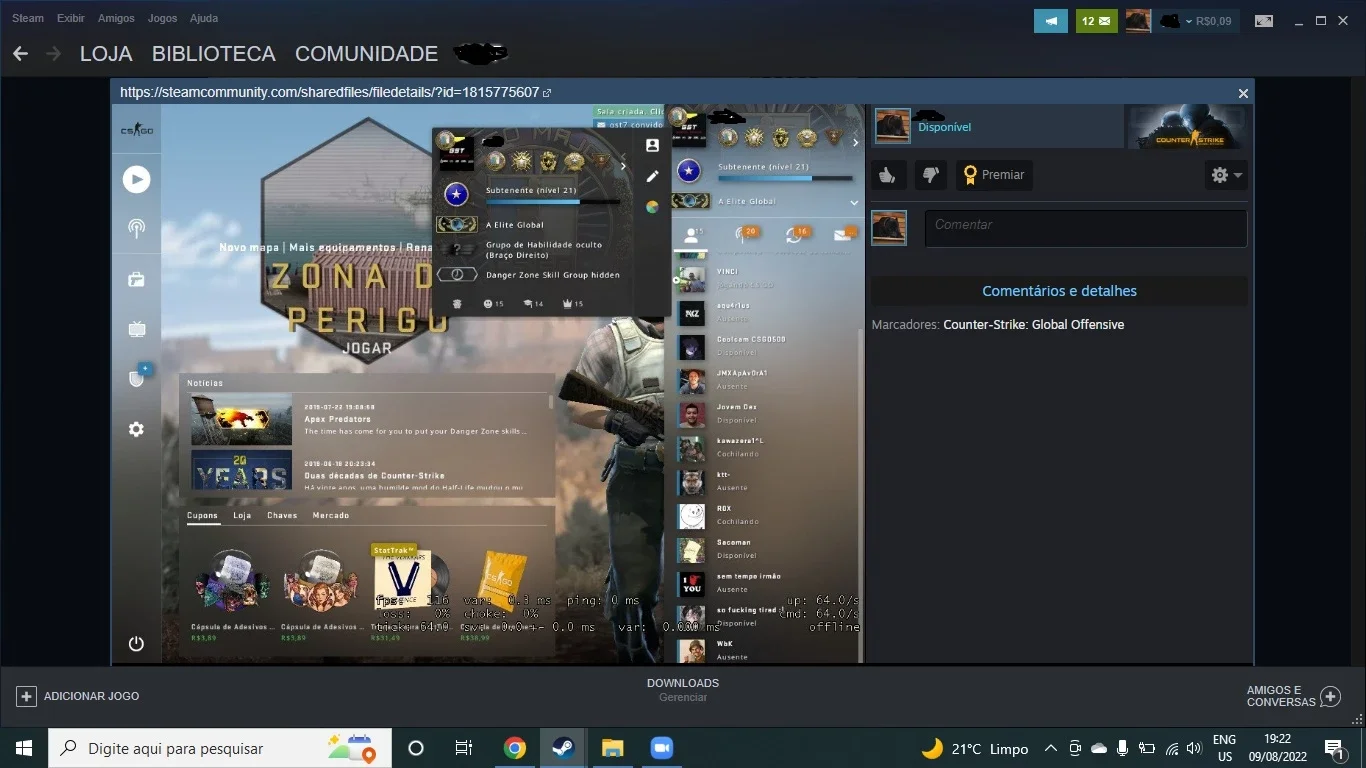
Task: Click the profile card colour wheel icon
Action: (x=652, y=207)
